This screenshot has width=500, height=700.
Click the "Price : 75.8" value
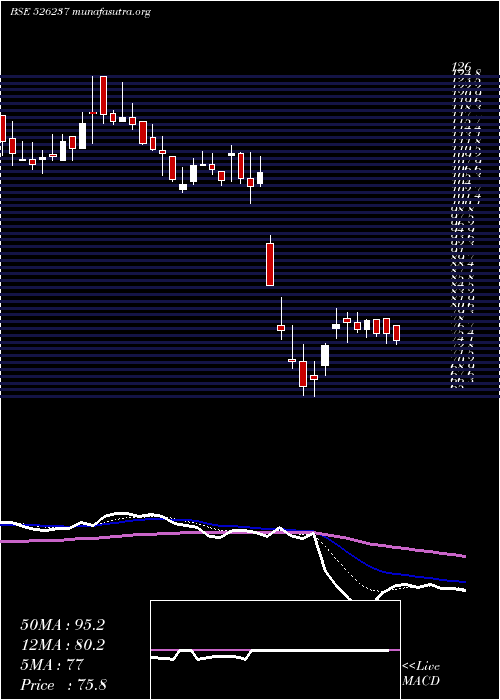click(x=63, y=685)
